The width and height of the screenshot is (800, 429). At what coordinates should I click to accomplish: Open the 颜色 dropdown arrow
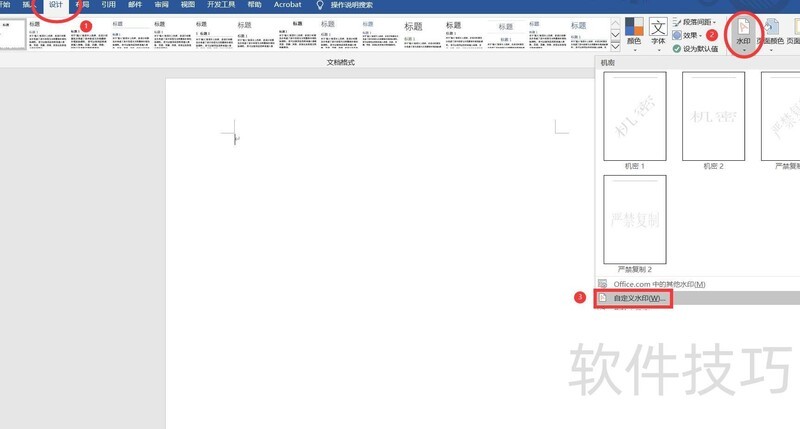(634, 50)
